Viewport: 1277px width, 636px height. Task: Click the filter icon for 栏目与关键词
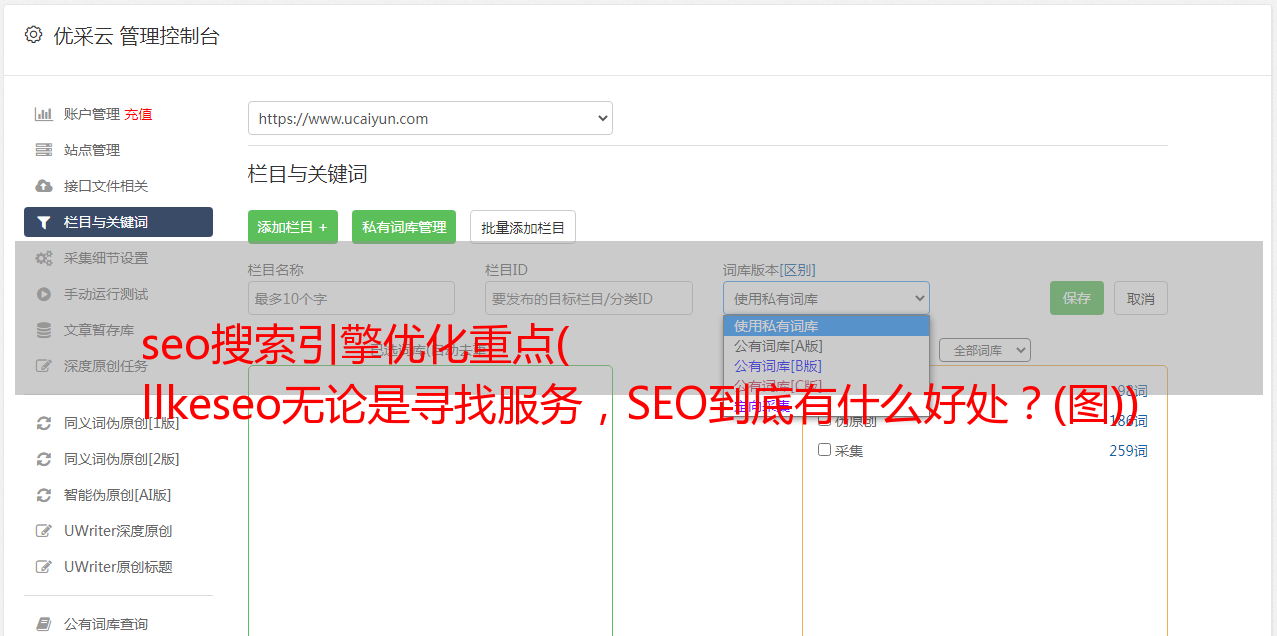click(x=44, y=222)
